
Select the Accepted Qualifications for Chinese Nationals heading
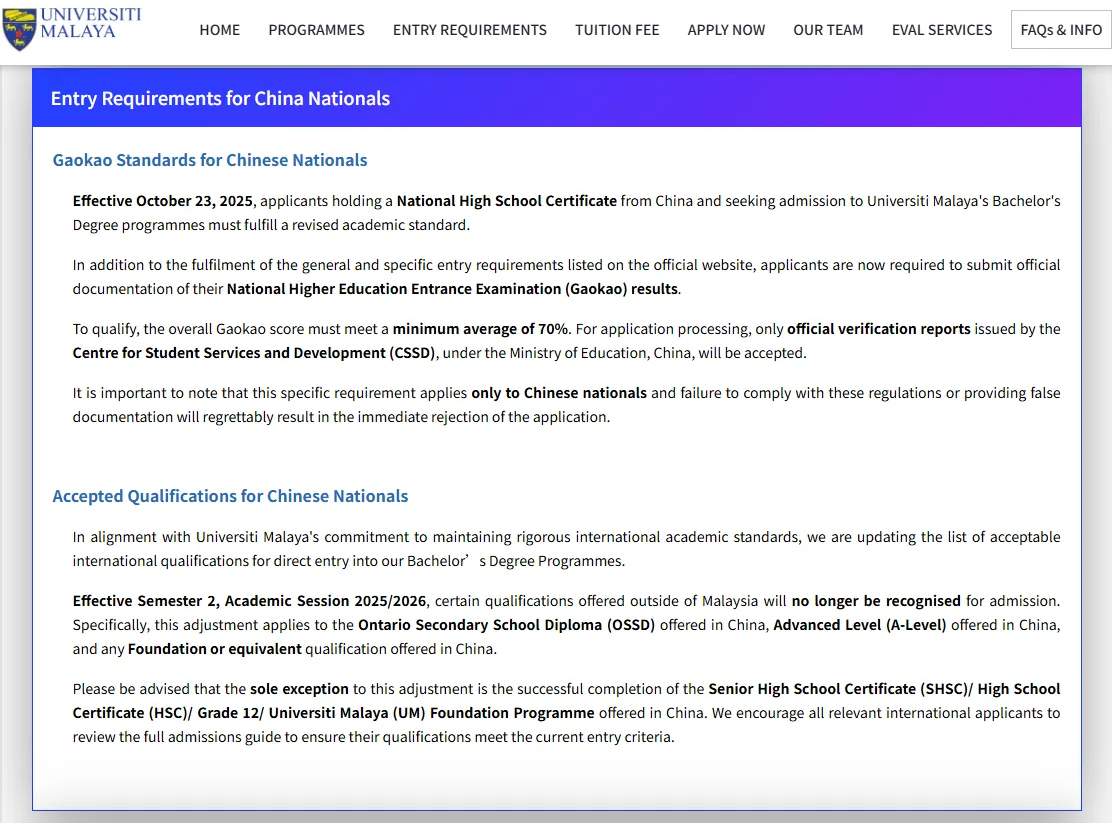230,496
